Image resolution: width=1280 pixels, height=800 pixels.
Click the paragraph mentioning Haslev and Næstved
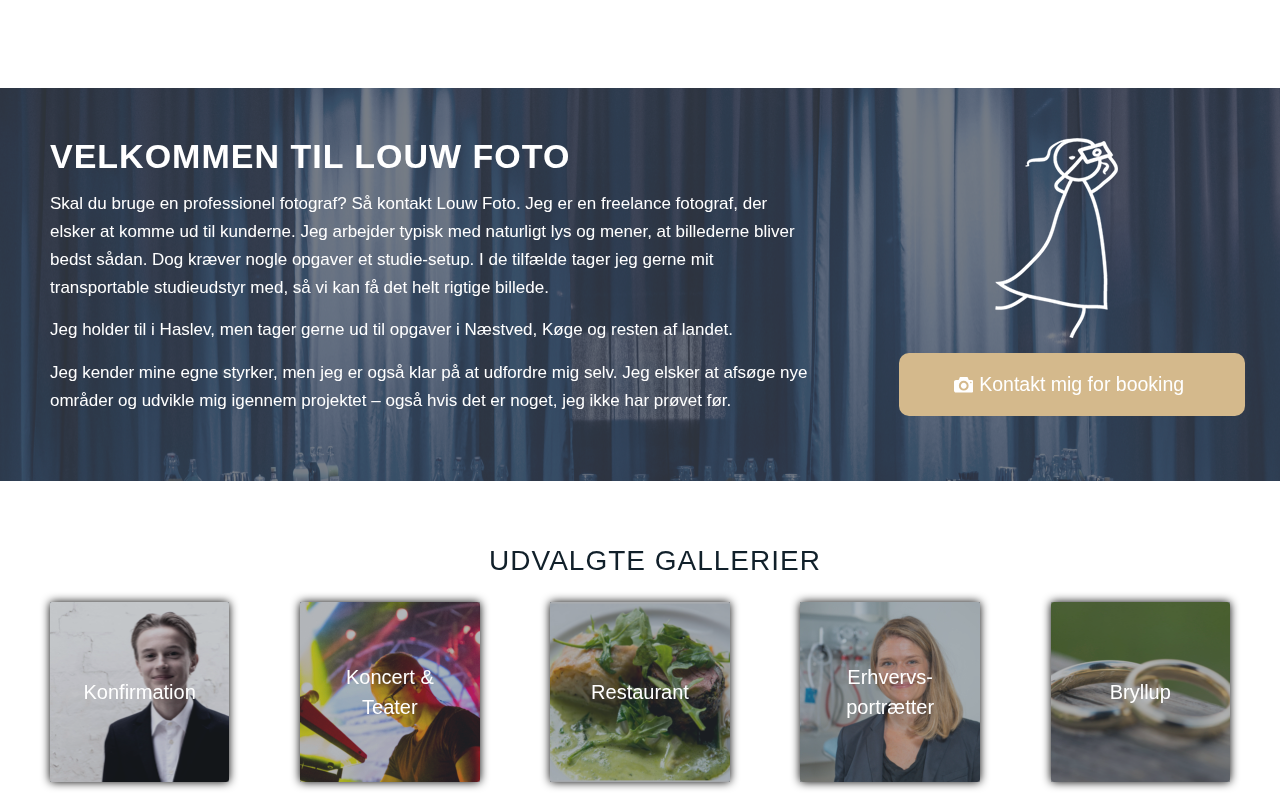point(391,330)
